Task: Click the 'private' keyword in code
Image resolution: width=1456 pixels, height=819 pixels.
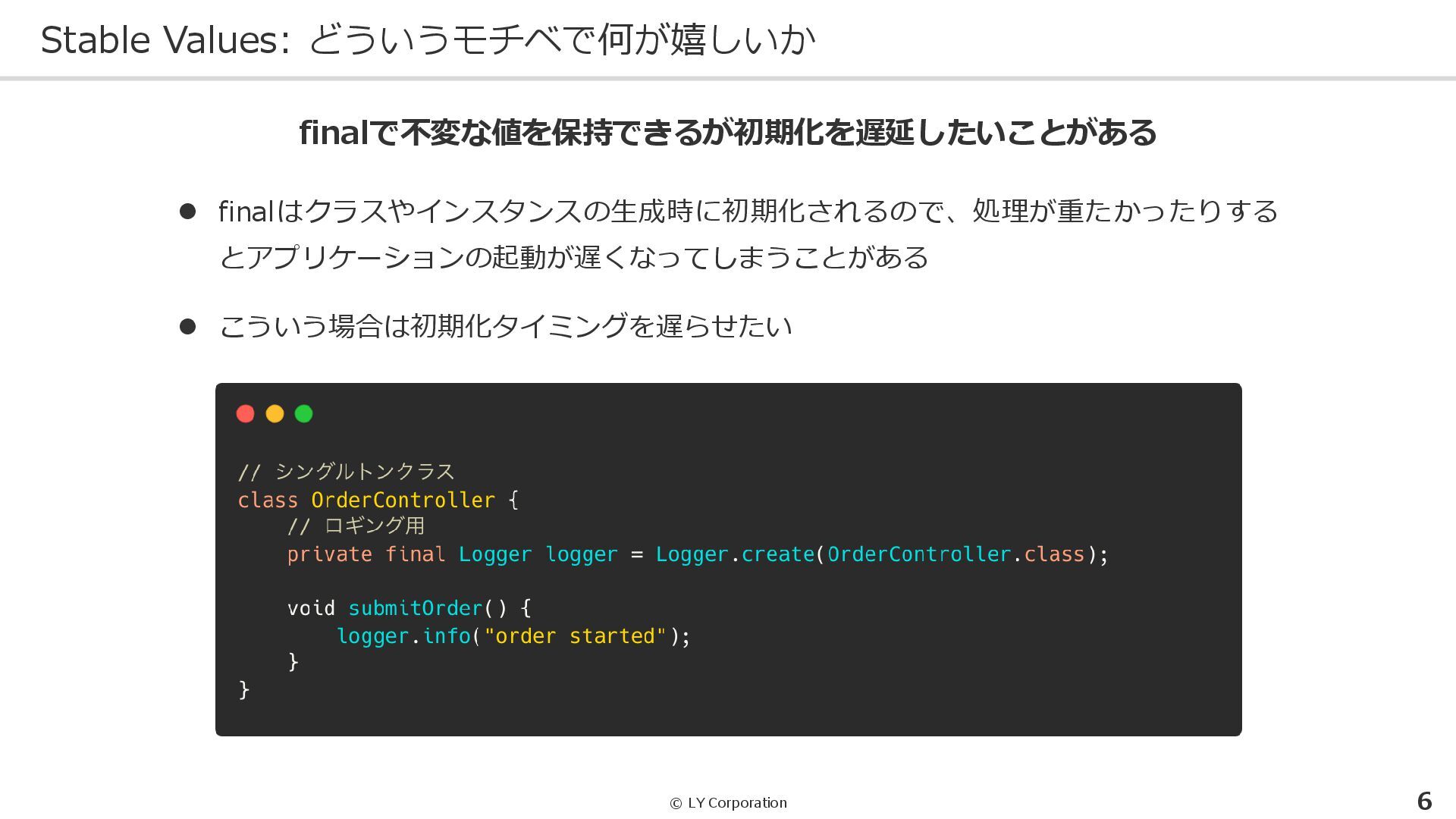Action: point(329,554)
